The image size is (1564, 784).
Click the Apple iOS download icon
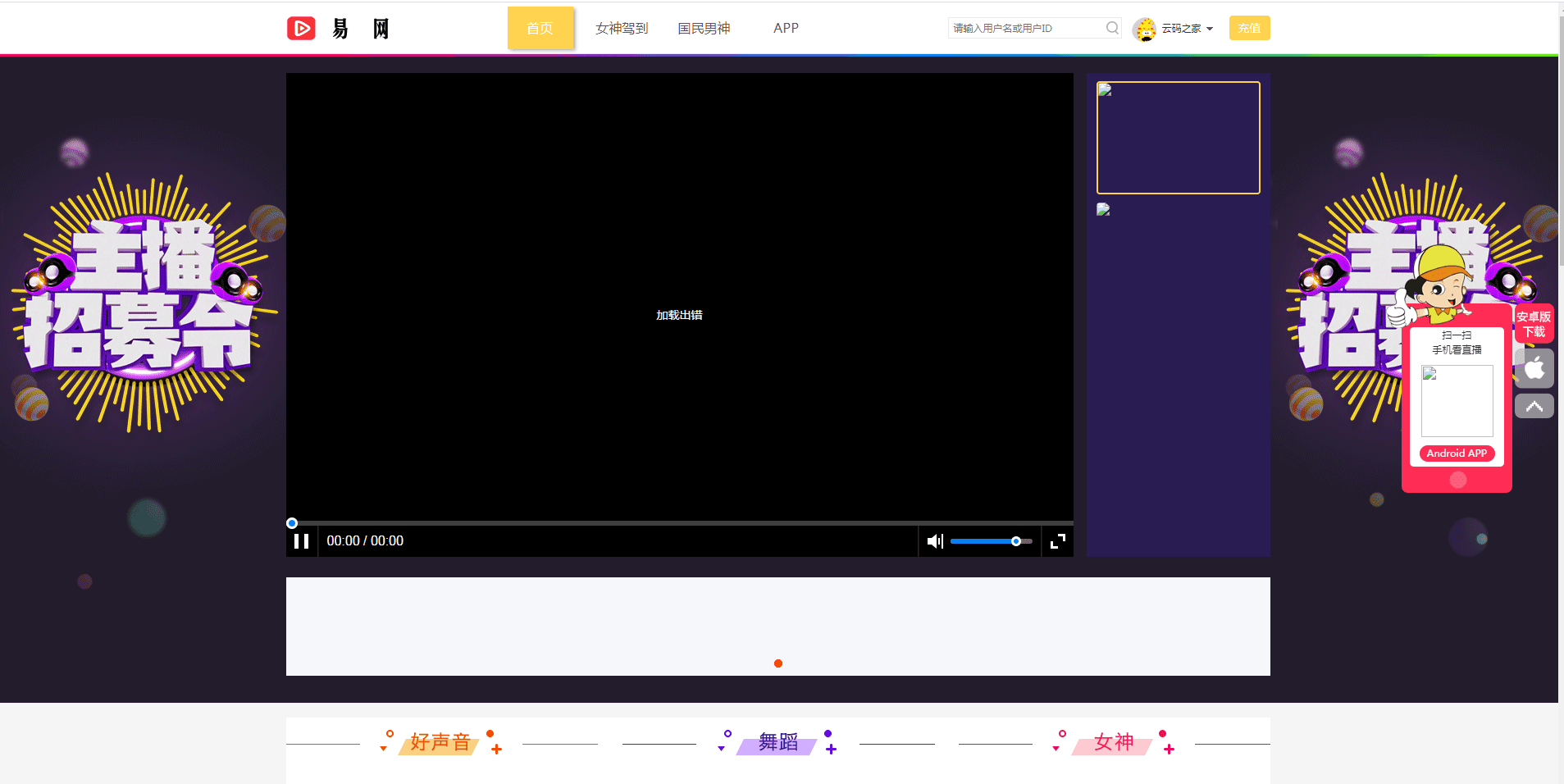(1534, 368)
